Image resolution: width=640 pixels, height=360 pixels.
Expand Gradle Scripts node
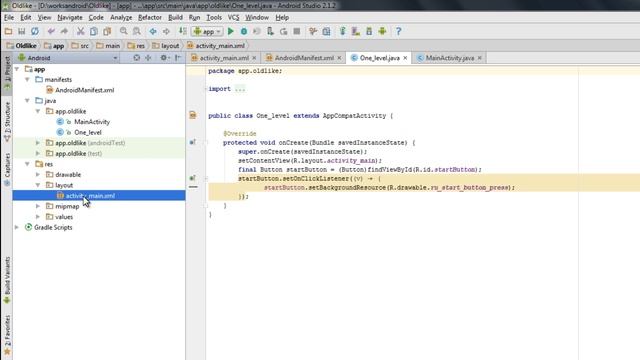pyautogui.click(x=17, y=227)
